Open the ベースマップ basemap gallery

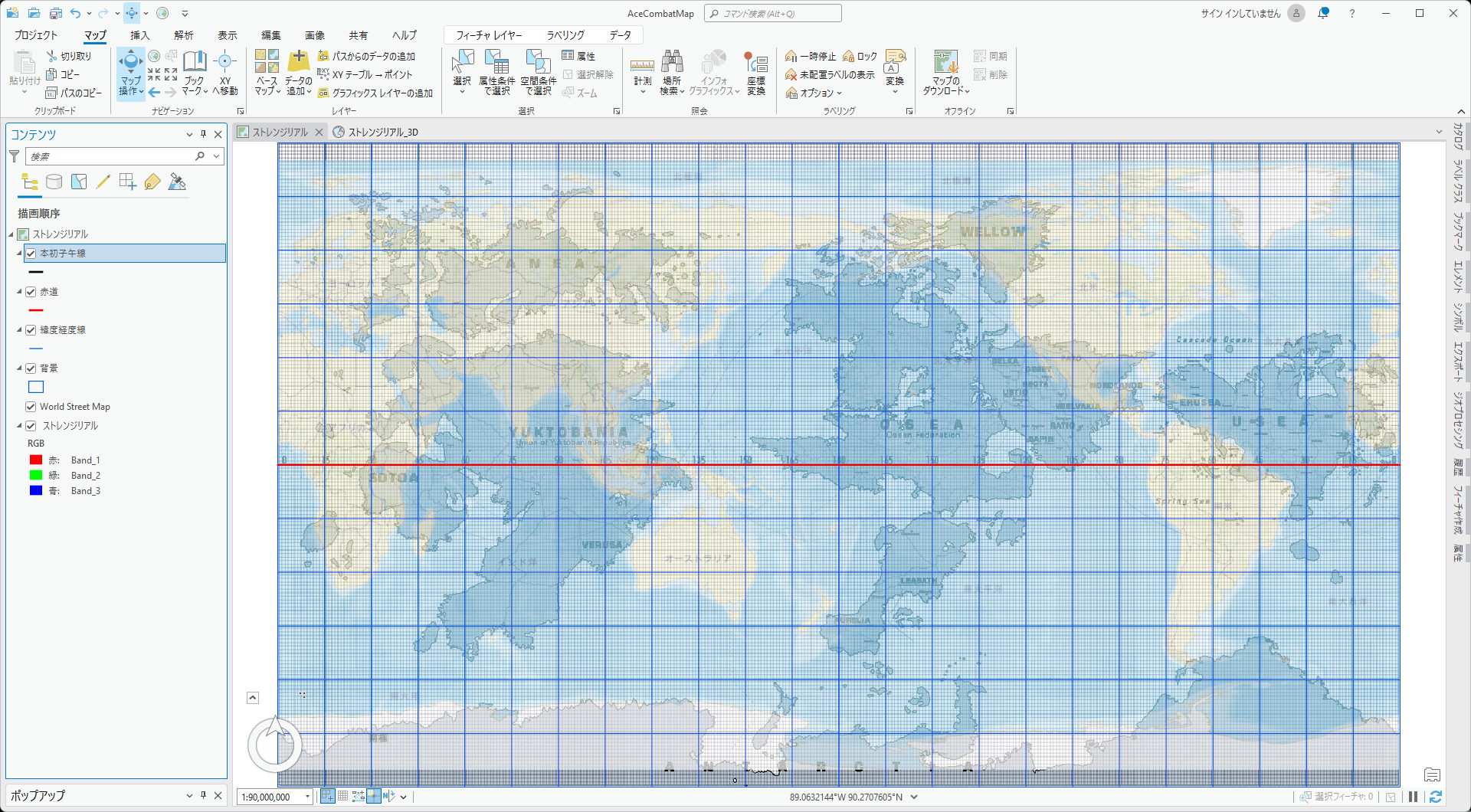coord(267,74)
